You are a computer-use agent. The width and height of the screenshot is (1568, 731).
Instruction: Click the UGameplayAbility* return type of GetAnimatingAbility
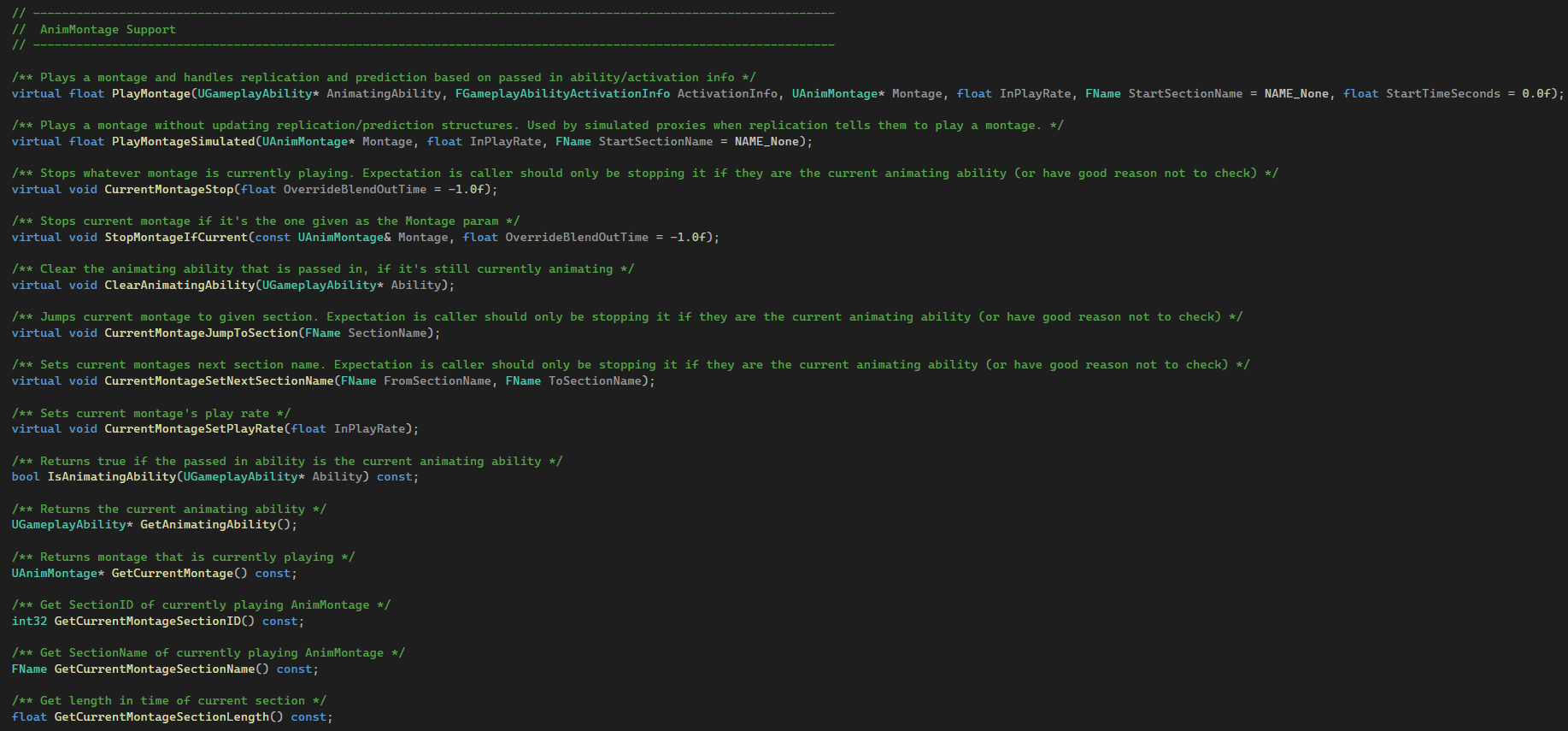coord(73,524)
